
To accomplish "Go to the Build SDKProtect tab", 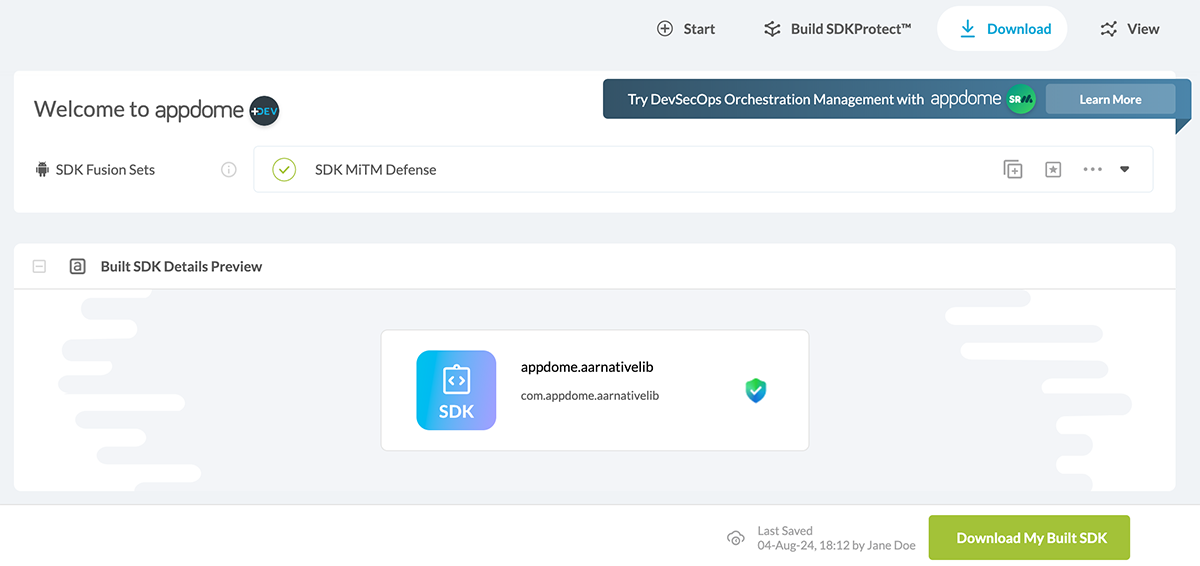I will [838, 29].
